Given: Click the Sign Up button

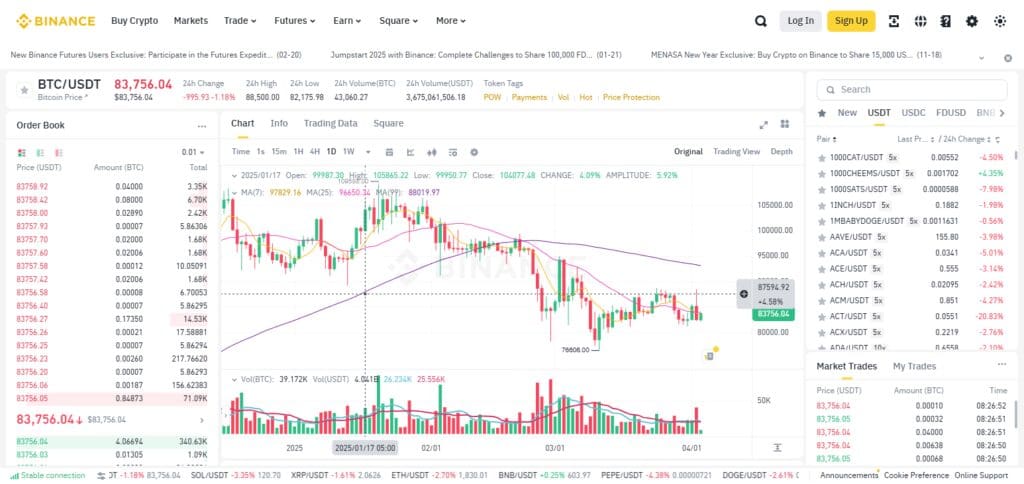Looking at the screenshot, I should (x=851, y=21).
